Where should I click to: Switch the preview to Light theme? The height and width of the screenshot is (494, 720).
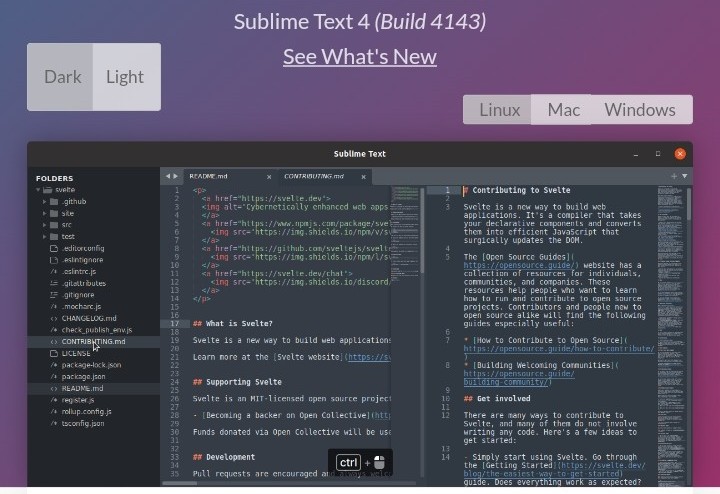pyautogui.click(x=127, y=77)
